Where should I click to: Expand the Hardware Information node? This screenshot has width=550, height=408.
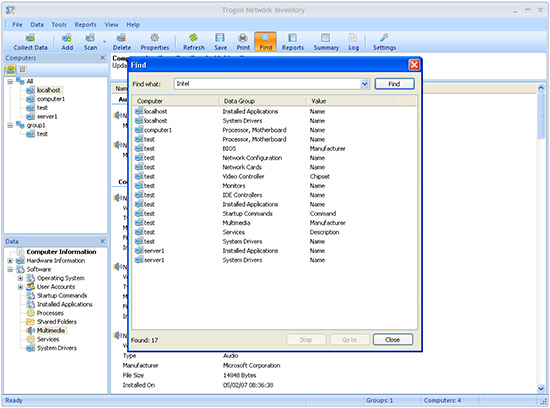pyautogui.click(x=10, y=261)
